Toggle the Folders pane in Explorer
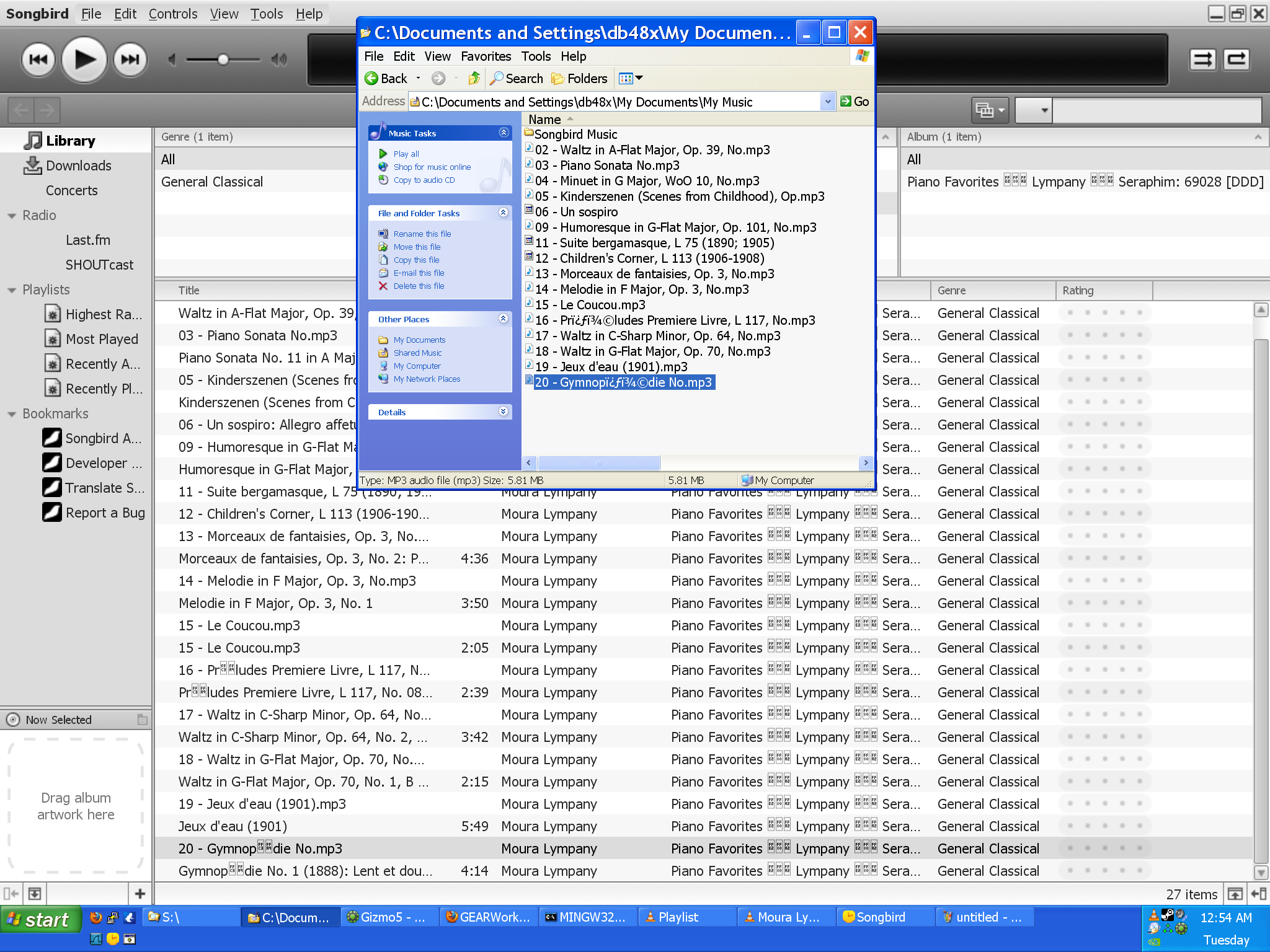 [x=579, y=78]
